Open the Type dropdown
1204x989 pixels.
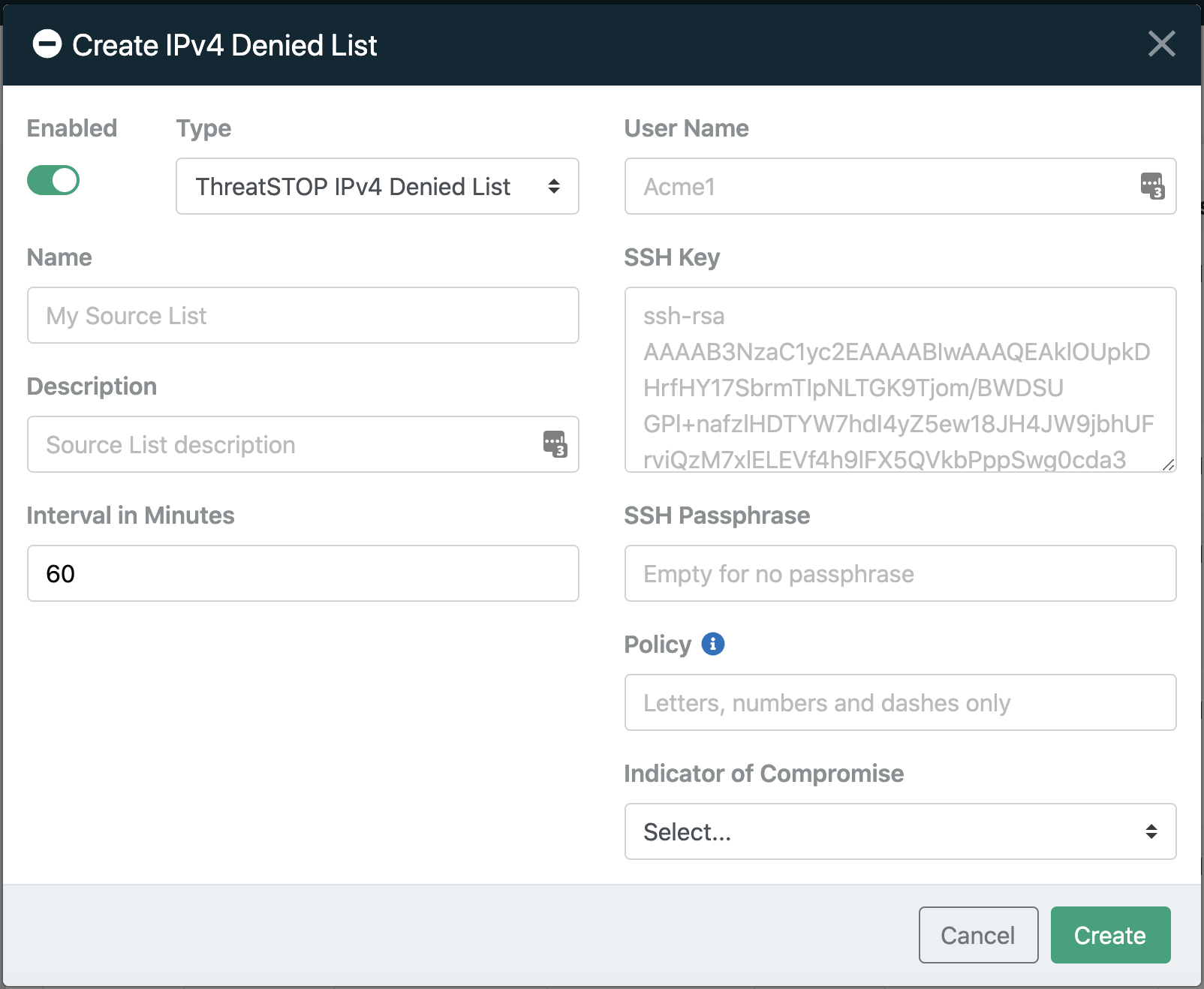pos(378,186)
